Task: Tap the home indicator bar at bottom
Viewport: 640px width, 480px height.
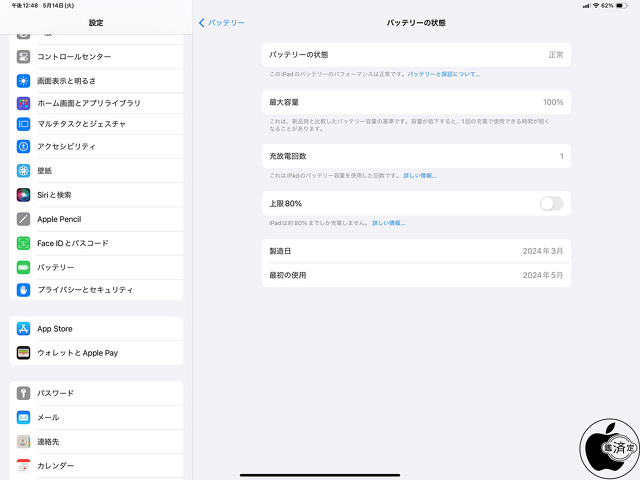Action: click(320, 475)
